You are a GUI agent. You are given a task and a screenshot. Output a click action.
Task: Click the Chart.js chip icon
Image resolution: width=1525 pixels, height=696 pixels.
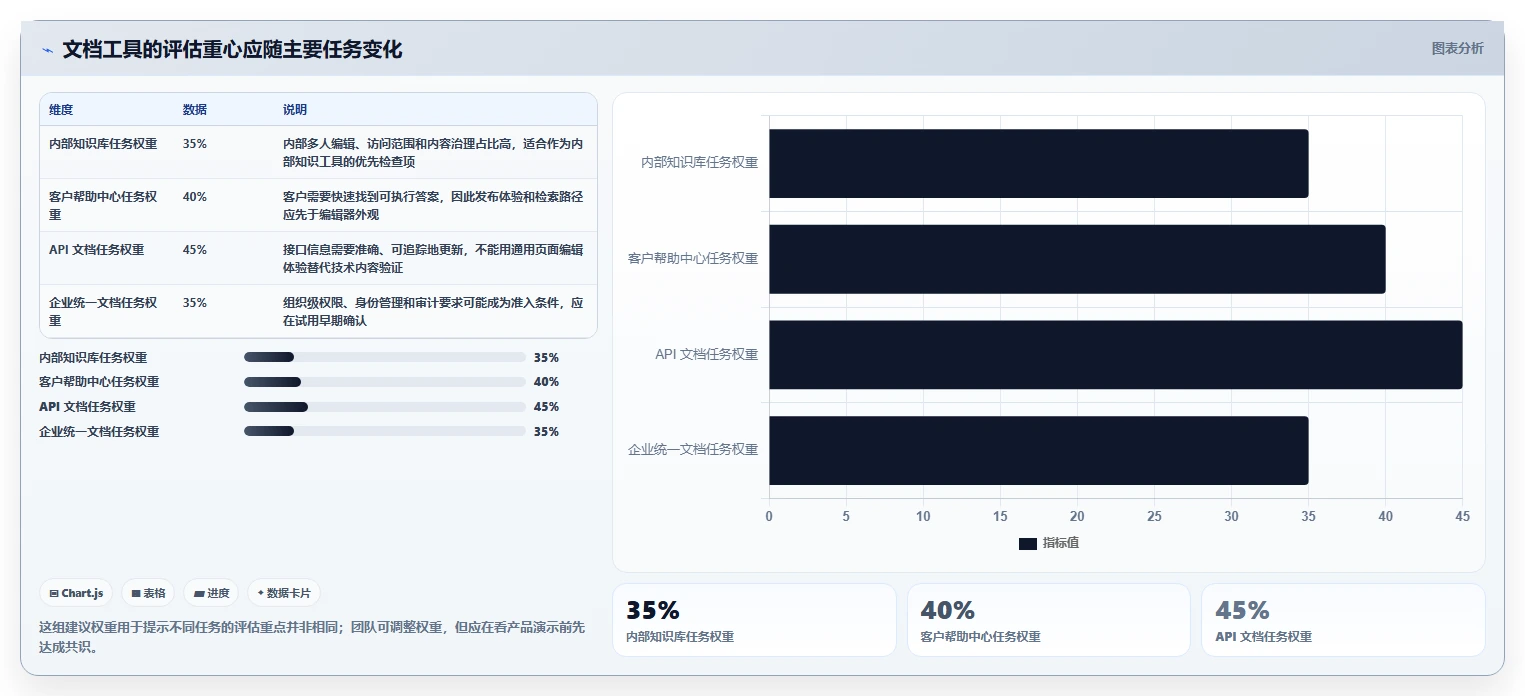[54, 593]
